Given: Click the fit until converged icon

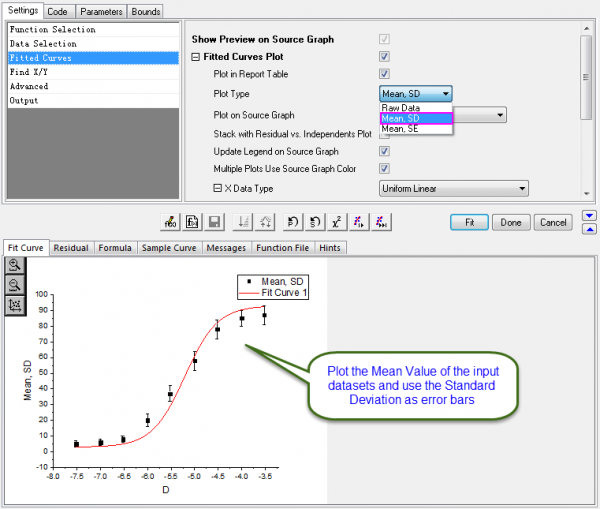Looking at the screenshot, I should click(382, 222).
